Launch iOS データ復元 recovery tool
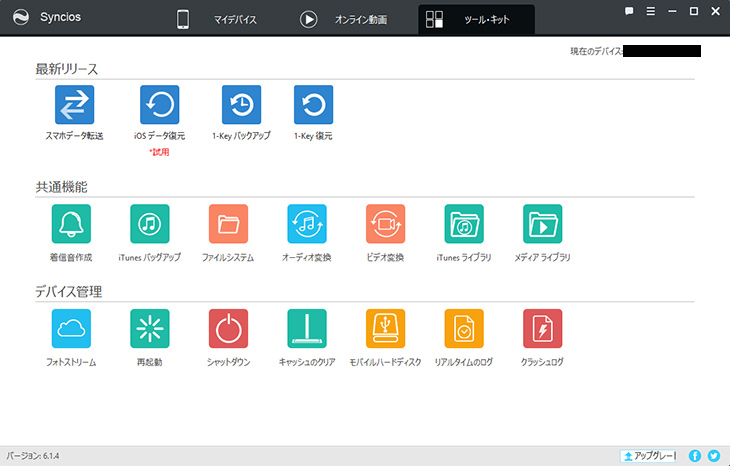730x466 pixels. point(159,105)
